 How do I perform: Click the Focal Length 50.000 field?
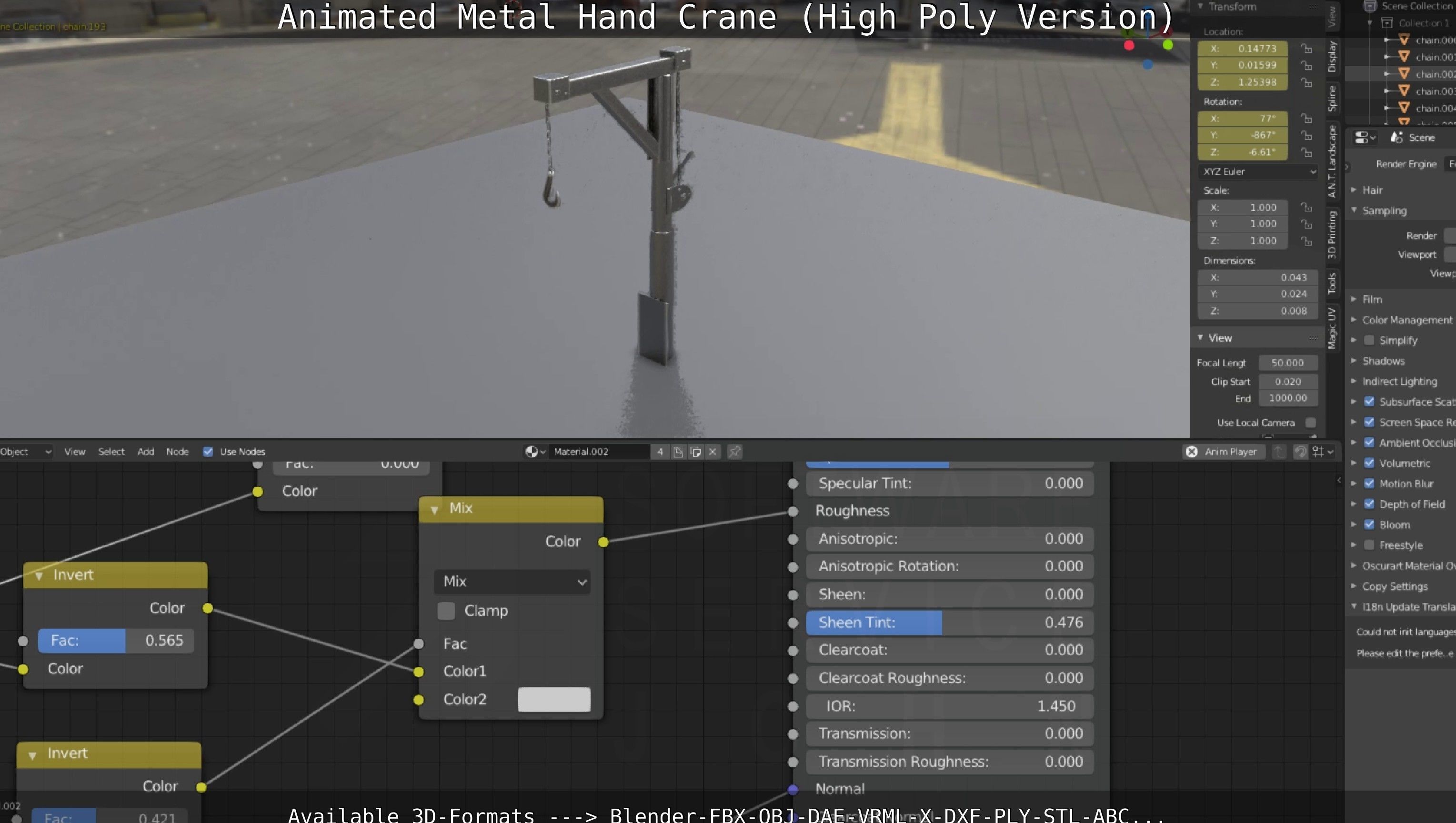click(x=1287, y=362)
